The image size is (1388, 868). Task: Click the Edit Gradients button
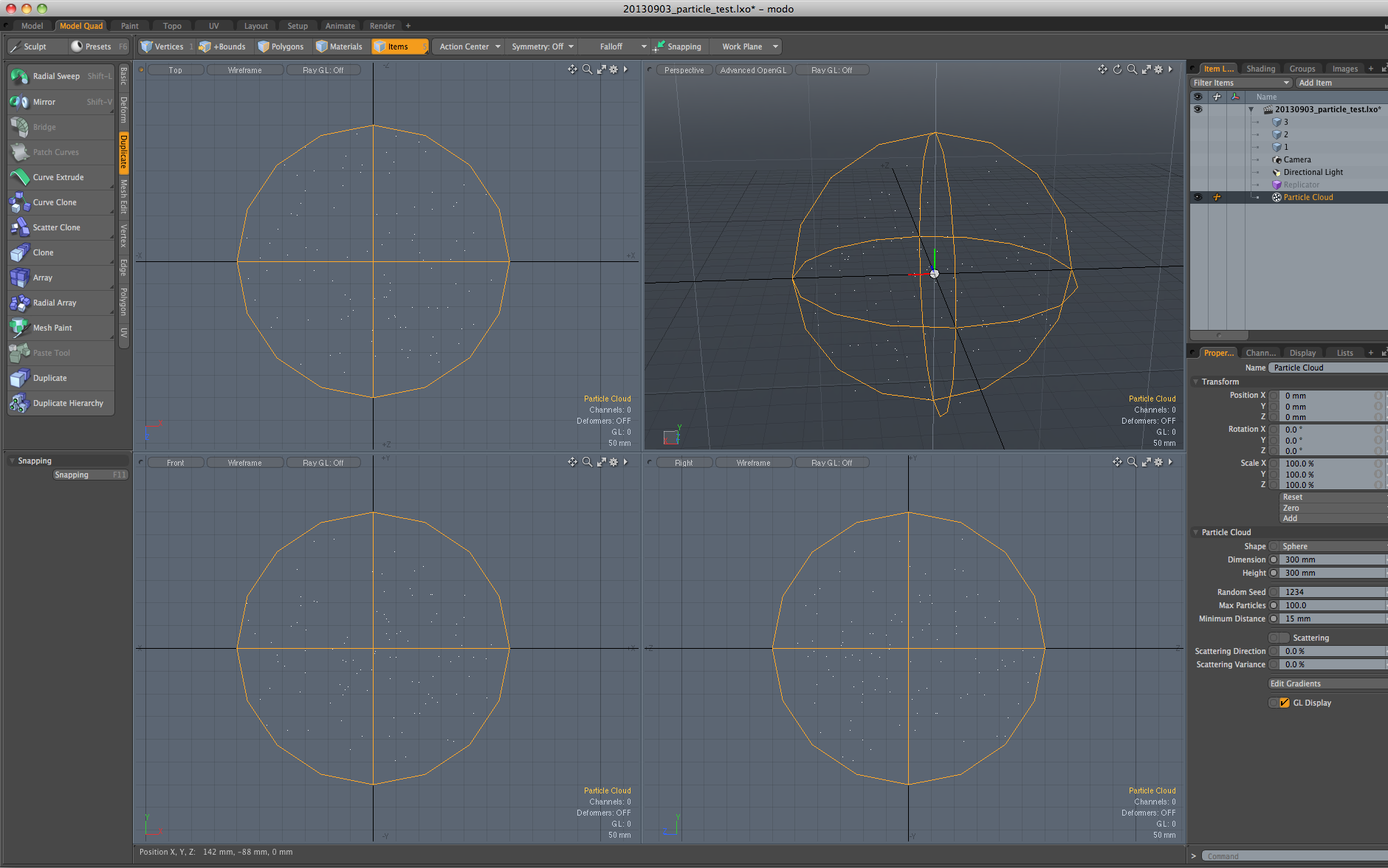point(1328,683)
